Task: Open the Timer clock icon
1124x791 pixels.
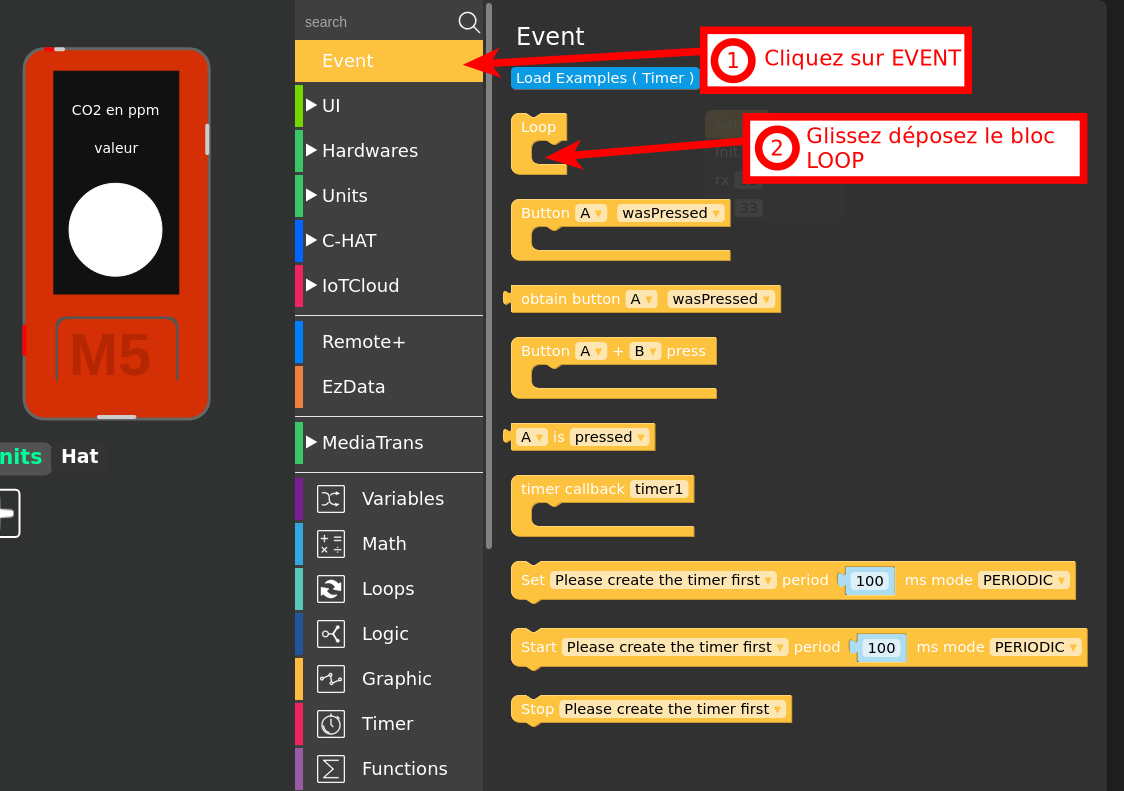Action: tap(331, 724)
